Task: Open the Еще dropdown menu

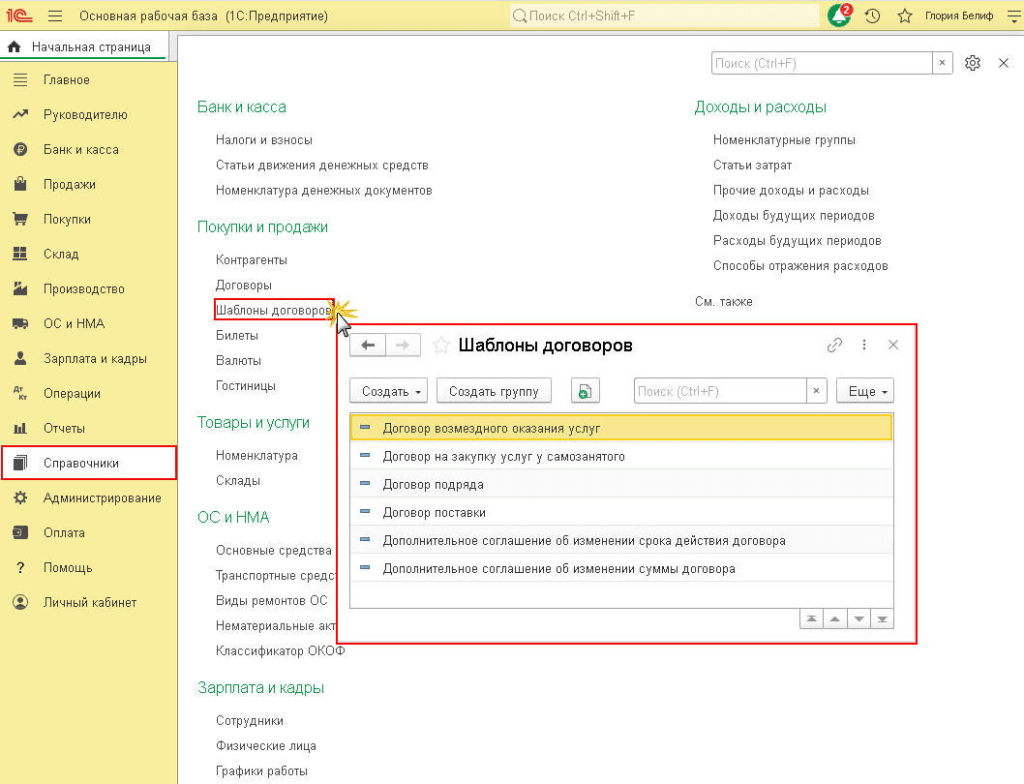Action: (x=864, y=391)
